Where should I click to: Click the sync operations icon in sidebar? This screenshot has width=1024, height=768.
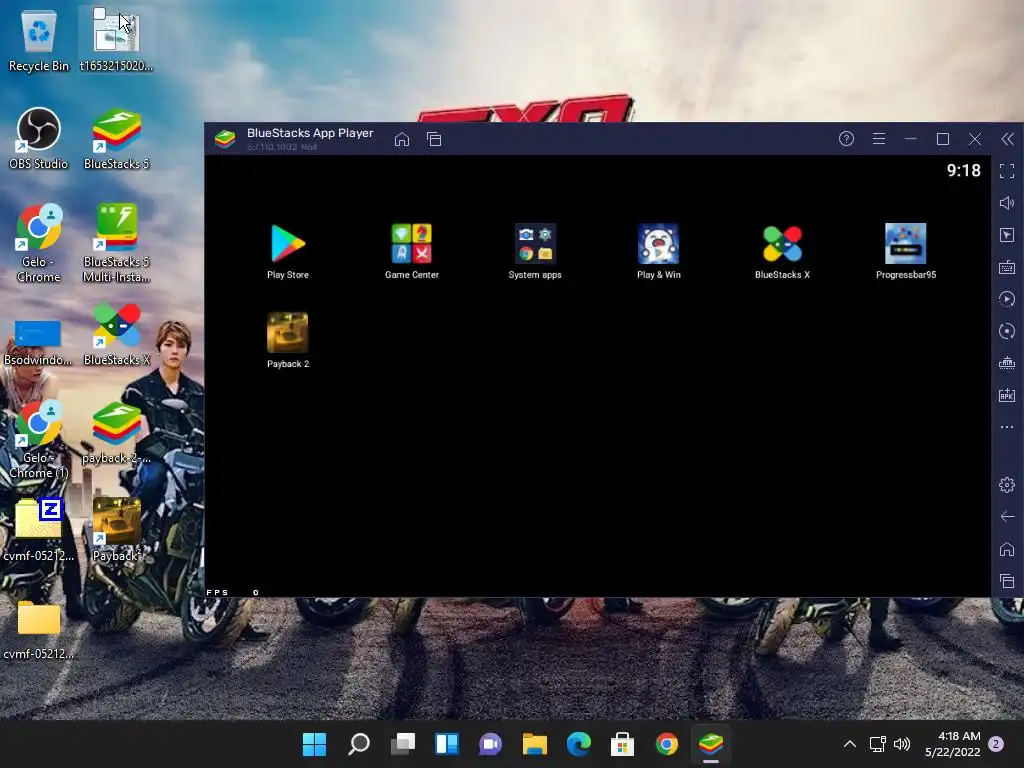click(x=1007, y=331)
